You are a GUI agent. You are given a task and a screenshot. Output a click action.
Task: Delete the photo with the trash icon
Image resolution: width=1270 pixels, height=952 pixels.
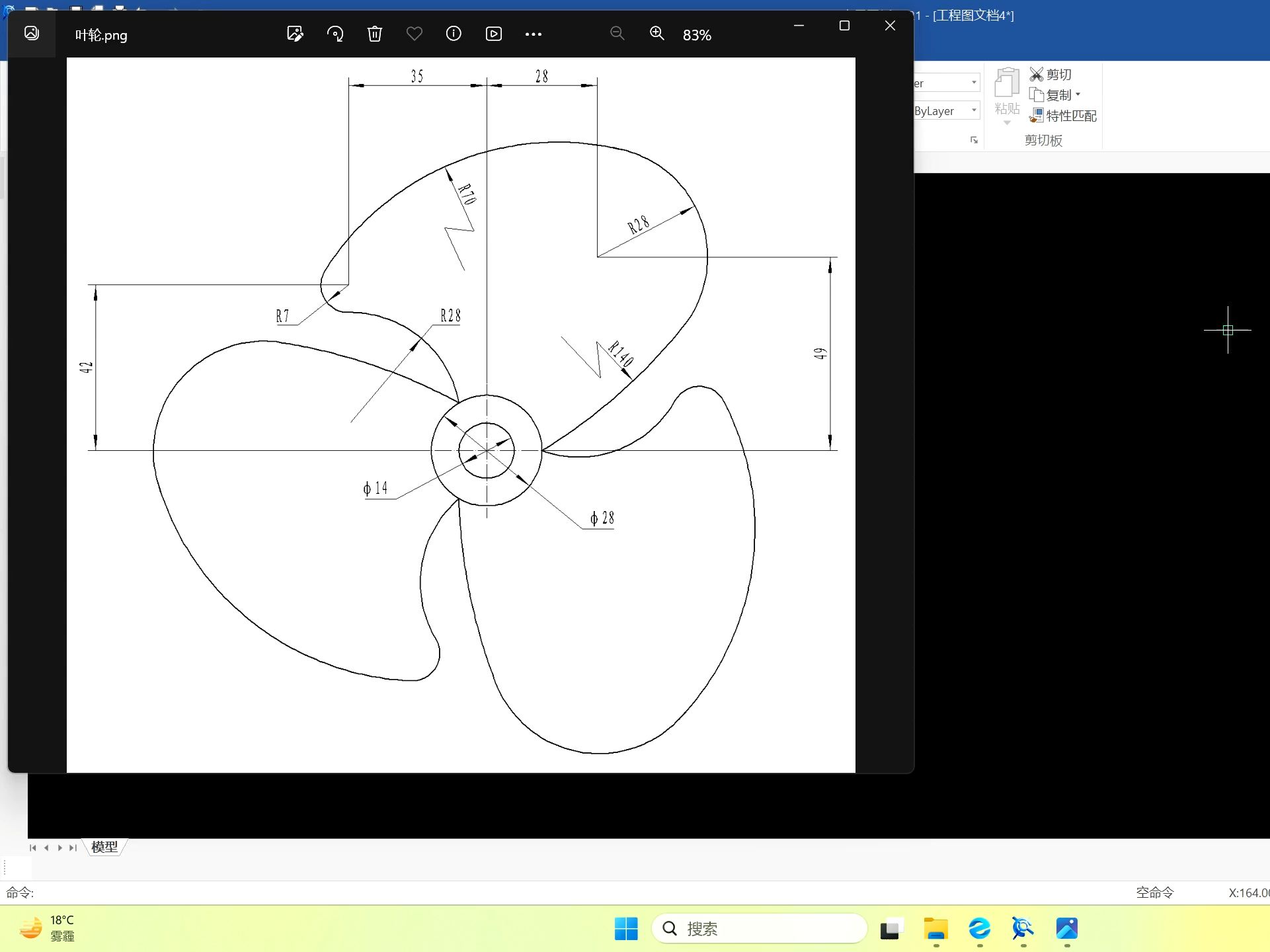click(375, 34)
